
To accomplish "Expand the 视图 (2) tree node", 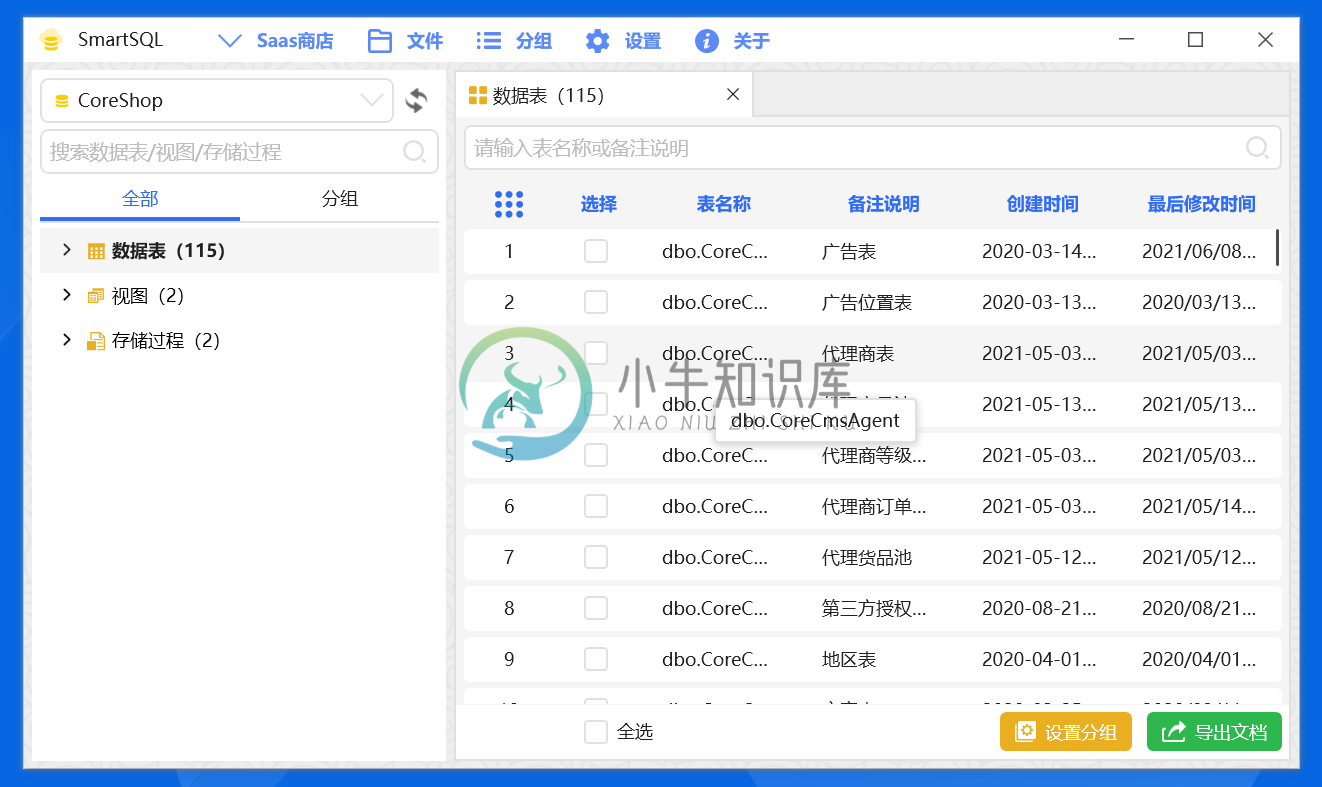I will coord(67,295).
